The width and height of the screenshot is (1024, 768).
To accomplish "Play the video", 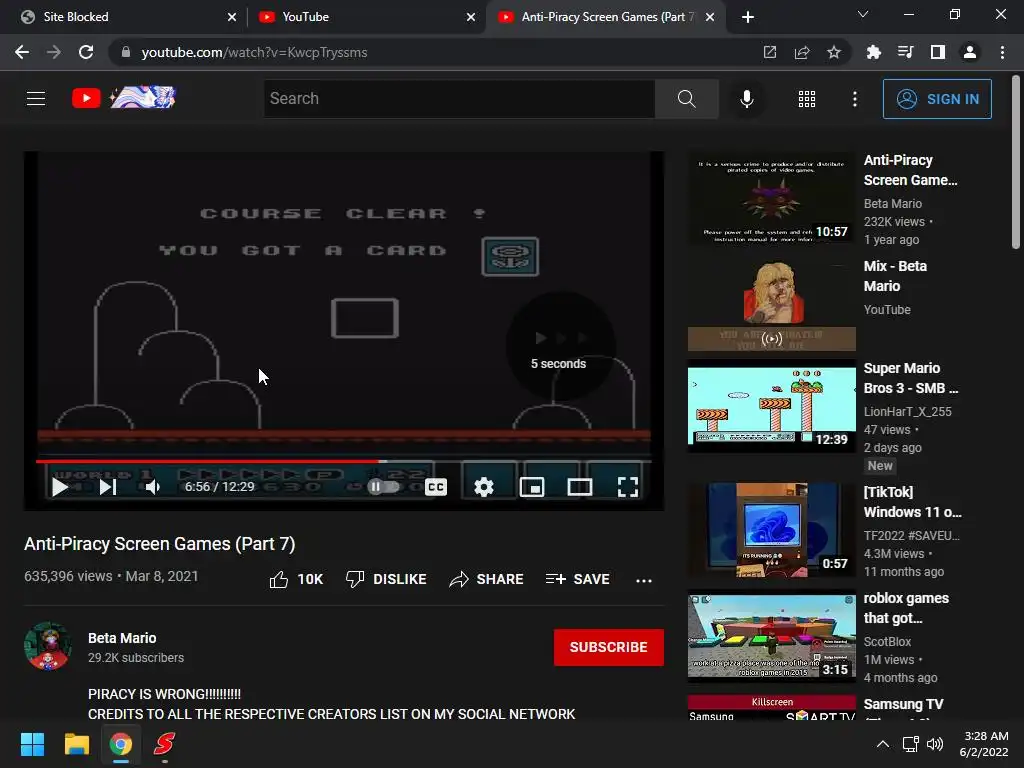I will pos(59,487).
